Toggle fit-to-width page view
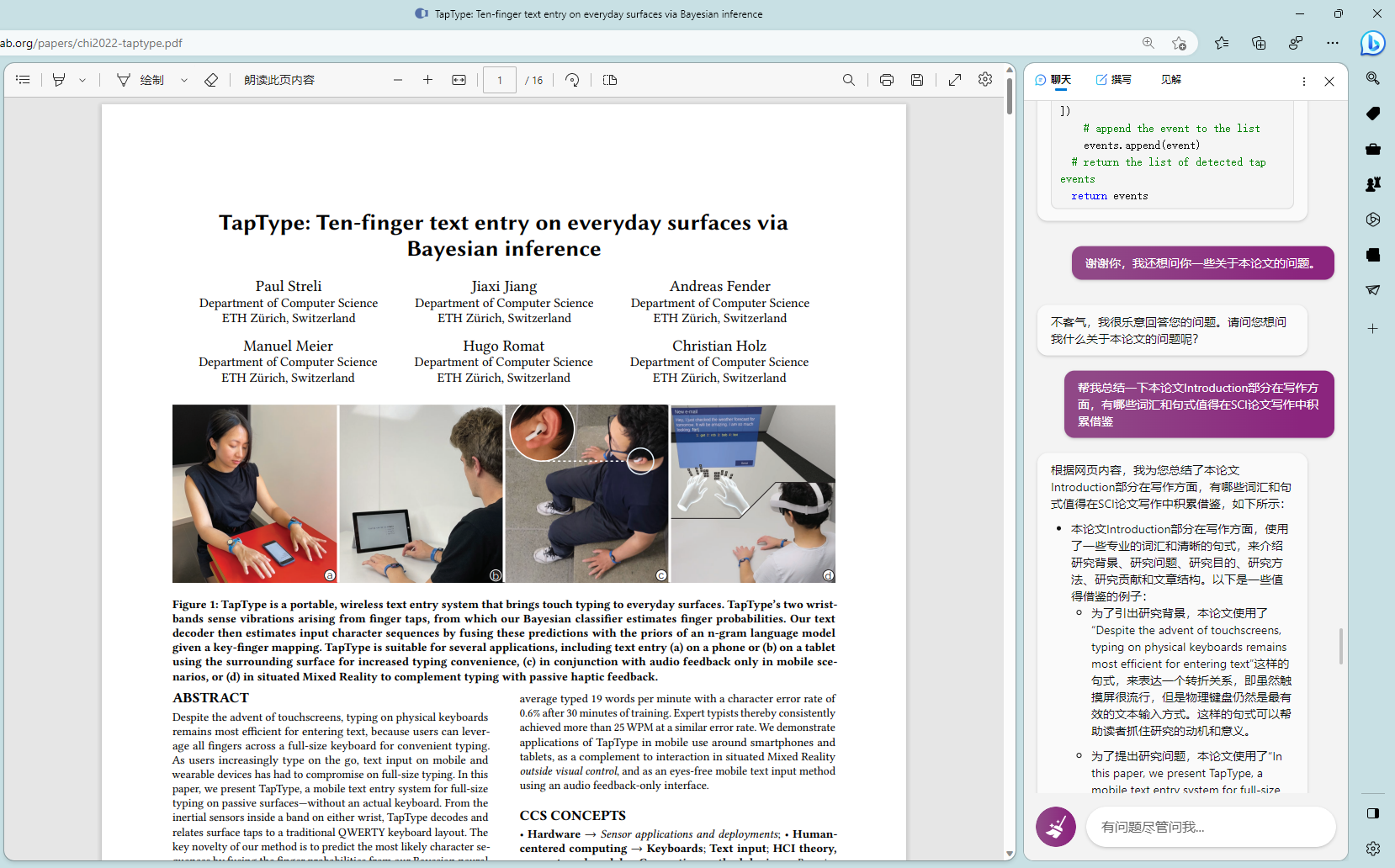 (459, 80)
